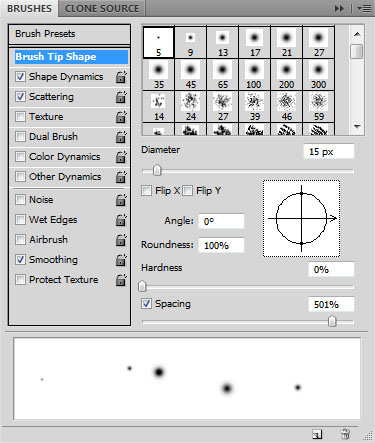375x443 pixels.
Task: Click the brush list scroll down arrow
Action: click(x=357, y=127)
